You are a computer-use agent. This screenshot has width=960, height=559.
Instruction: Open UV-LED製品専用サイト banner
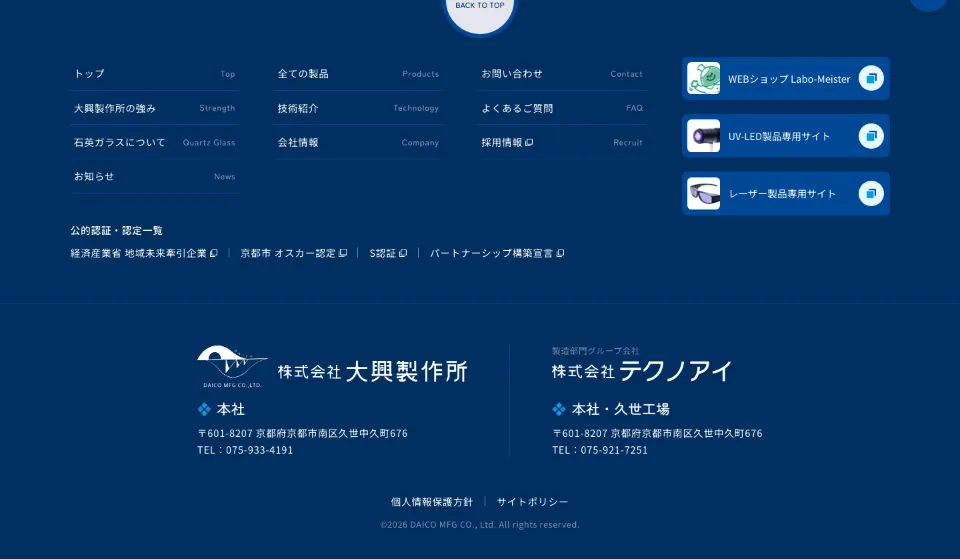(786, 136)
